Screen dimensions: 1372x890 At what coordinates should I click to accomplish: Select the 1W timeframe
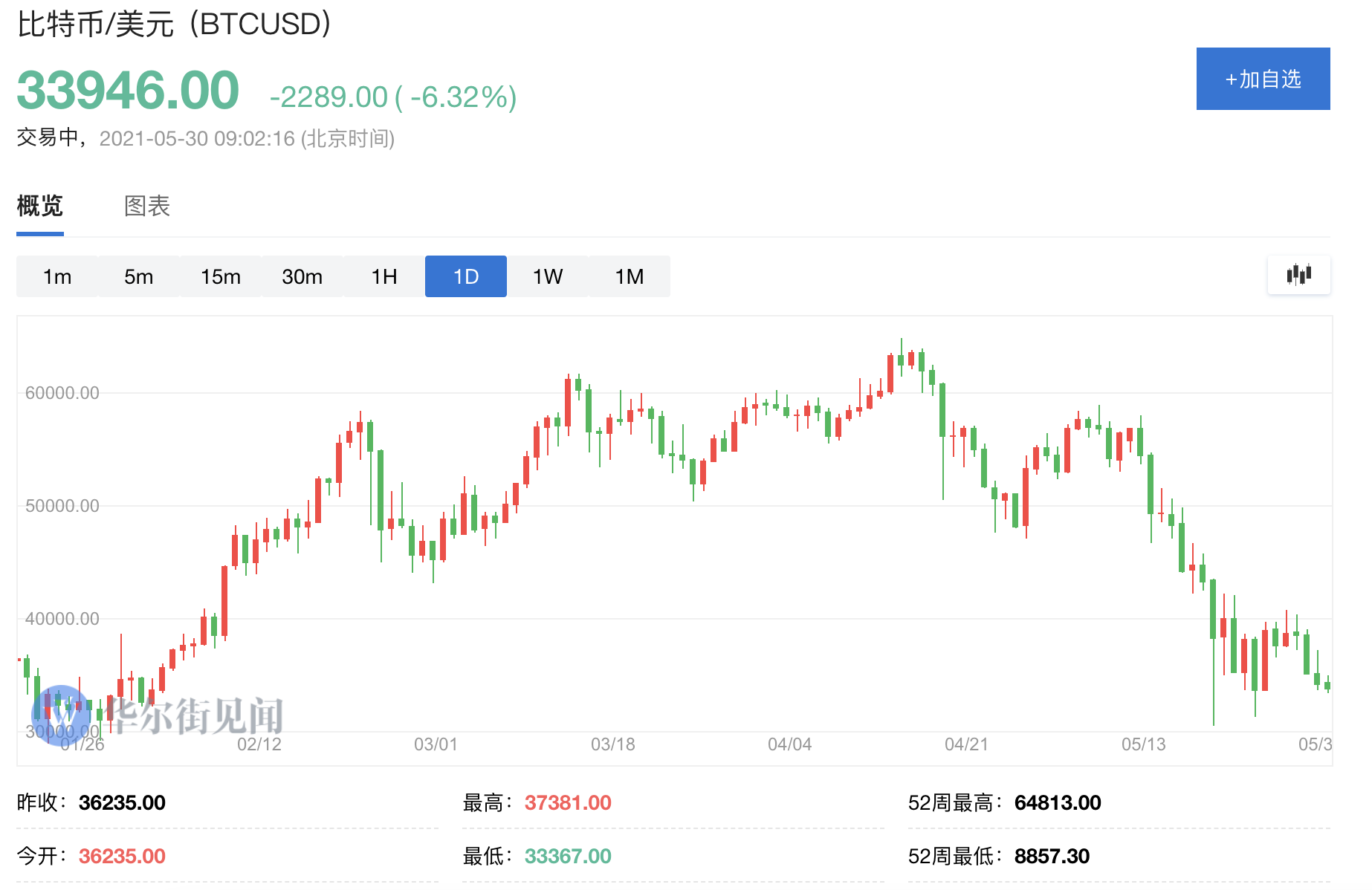point(548,276)
